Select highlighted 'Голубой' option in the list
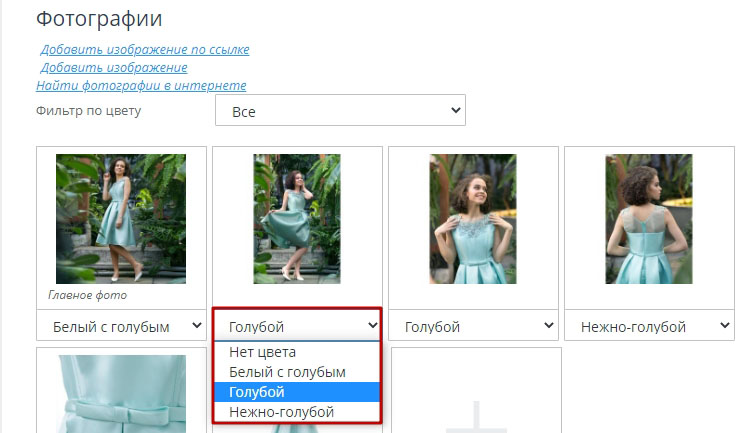This screenshot has height=433, width=740. pos(257,392)
